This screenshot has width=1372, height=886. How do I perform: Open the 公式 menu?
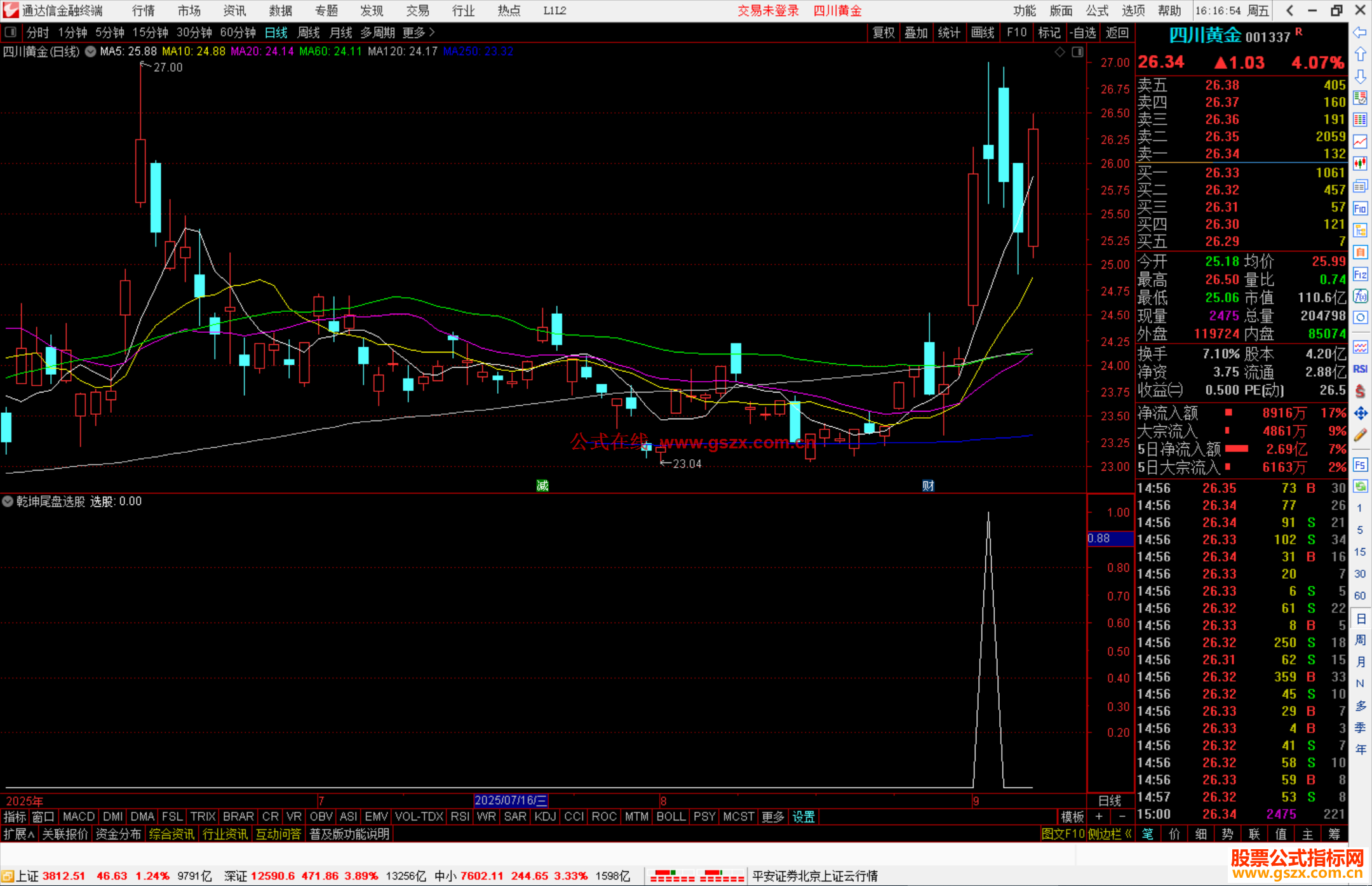[x=1097, y=10]
